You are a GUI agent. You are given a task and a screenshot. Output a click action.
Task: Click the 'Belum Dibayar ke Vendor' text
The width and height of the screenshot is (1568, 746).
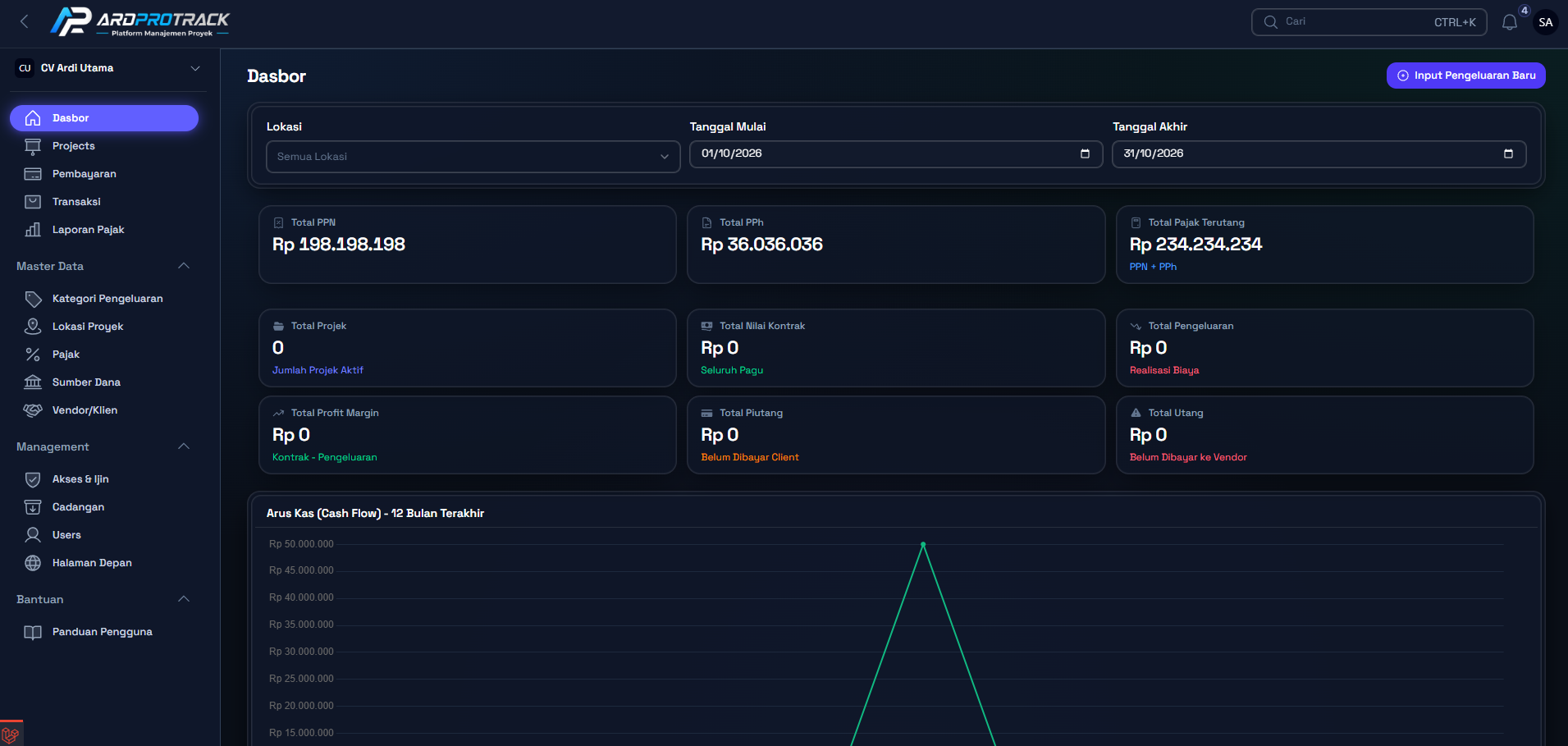tap(1188, 457)
